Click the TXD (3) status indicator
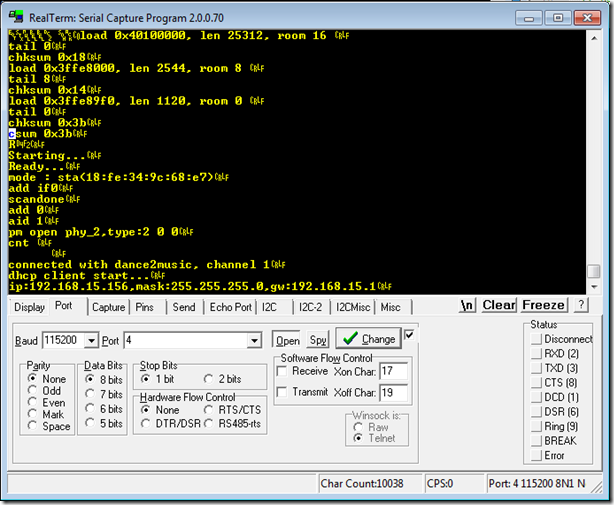The width and height of the screenshot is (614, 505). pos(537,368)
